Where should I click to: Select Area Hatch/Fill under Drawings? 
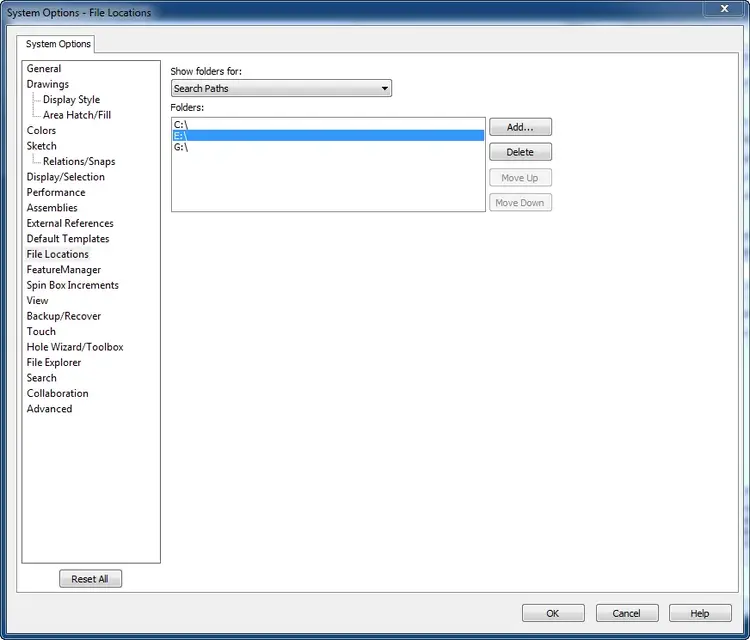[77, 115]
